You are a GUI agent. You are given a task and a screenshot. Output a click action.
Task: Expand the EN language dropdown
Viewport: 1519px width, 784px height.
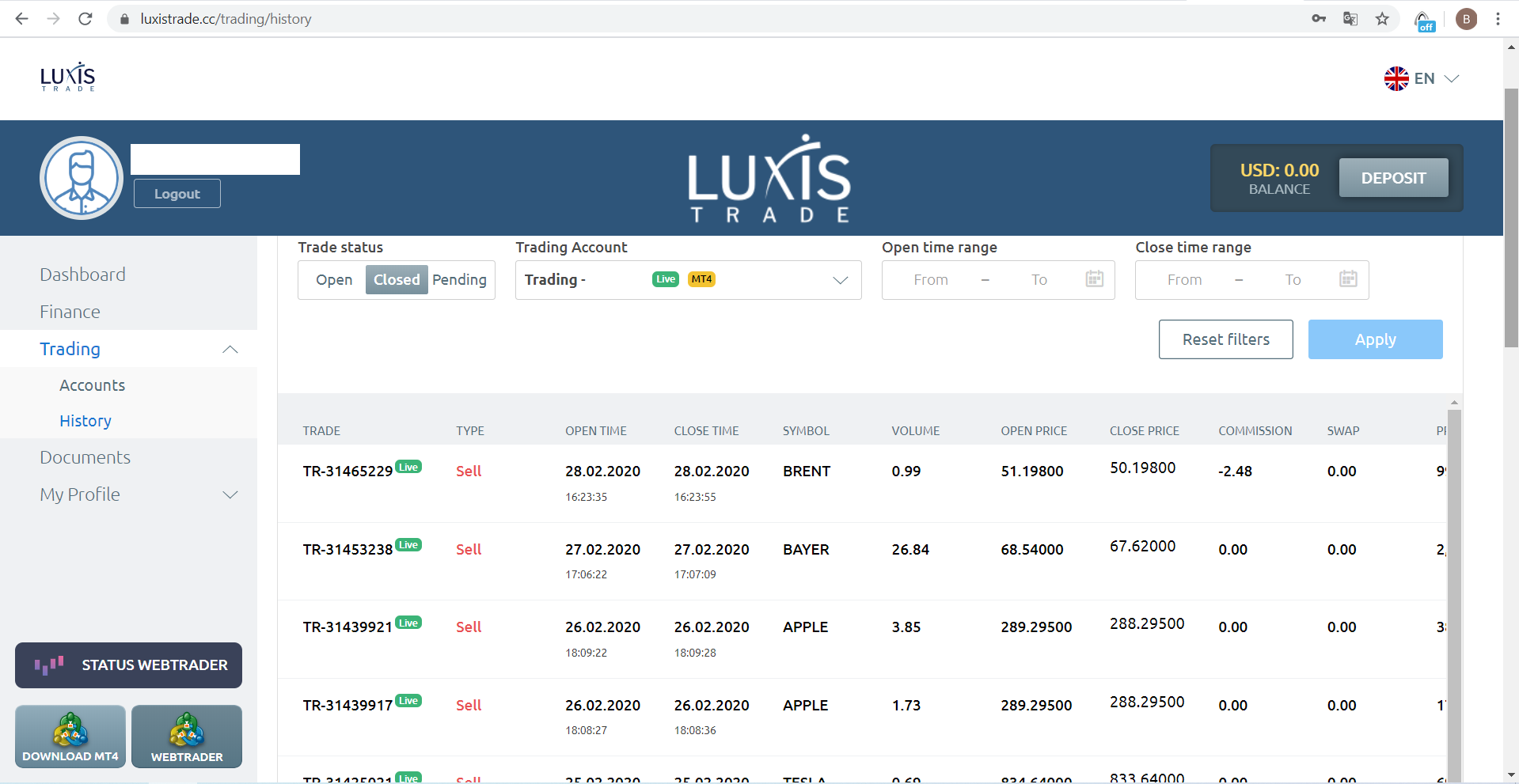point(1452,78)
